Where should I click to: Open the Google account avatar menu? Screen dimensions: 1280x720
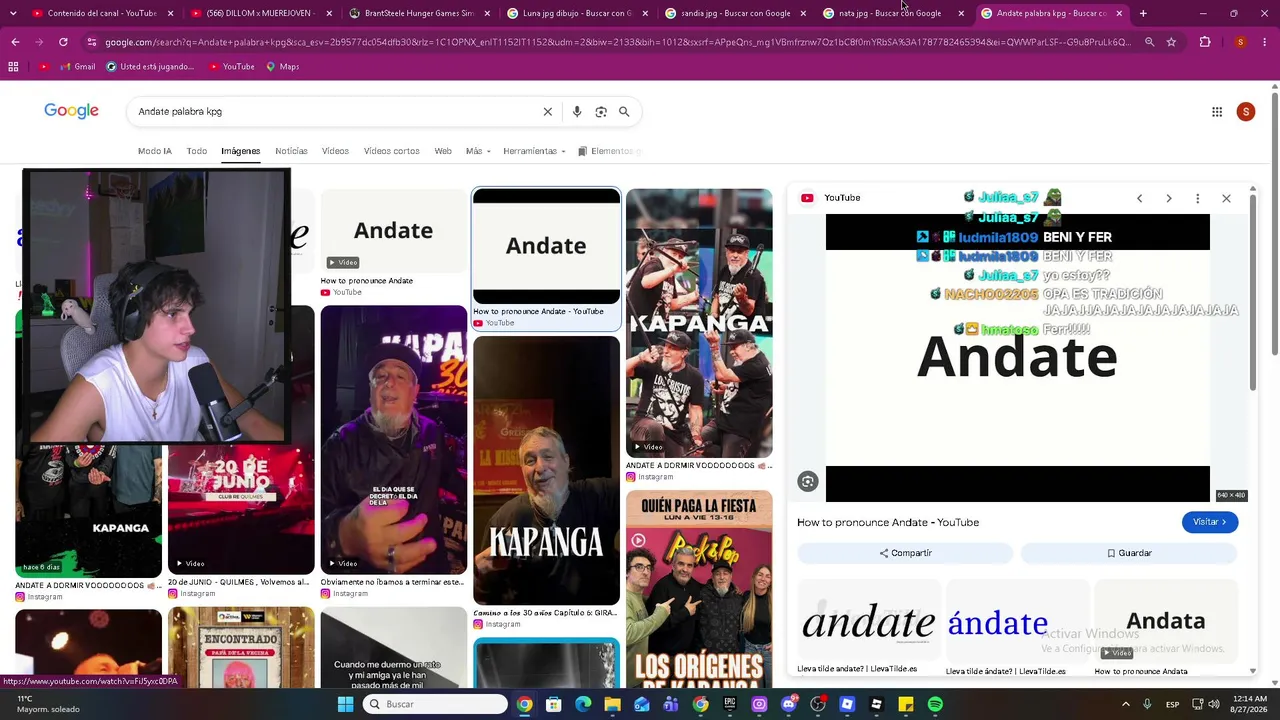pos(1245,112)
